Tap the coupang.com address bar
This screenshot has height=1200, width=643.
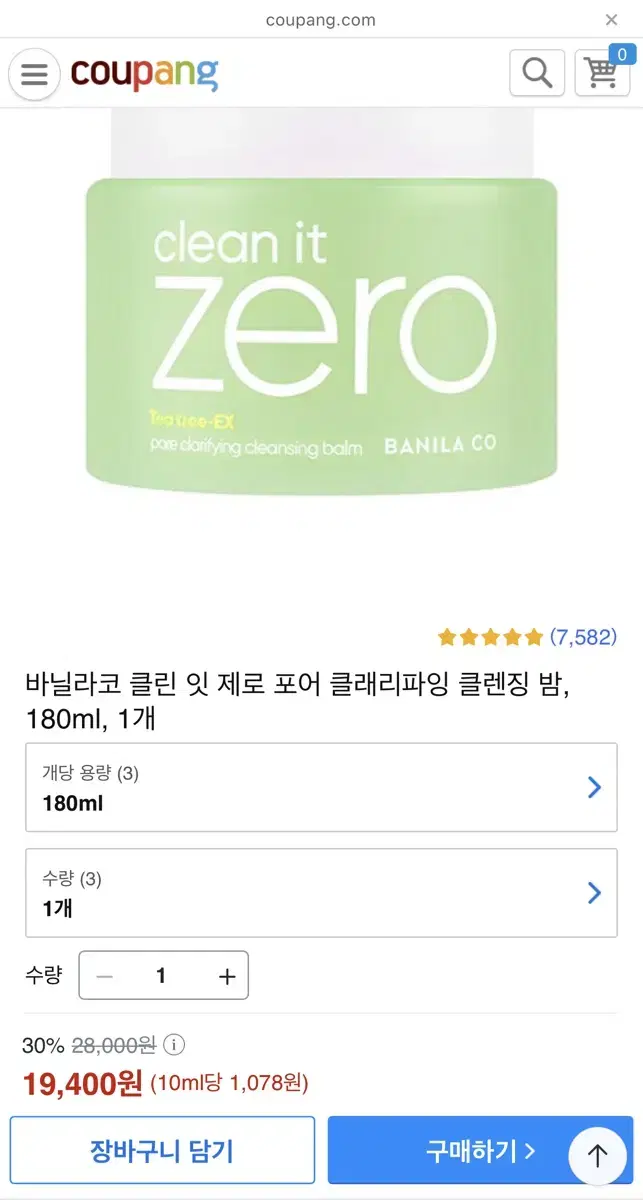coord(321,20)
